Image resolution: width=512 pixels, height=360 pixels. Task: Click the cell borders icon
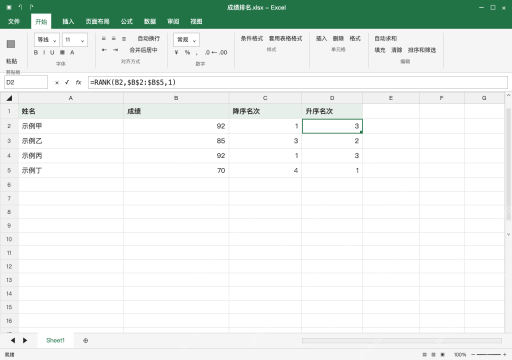tap(62, 52)
